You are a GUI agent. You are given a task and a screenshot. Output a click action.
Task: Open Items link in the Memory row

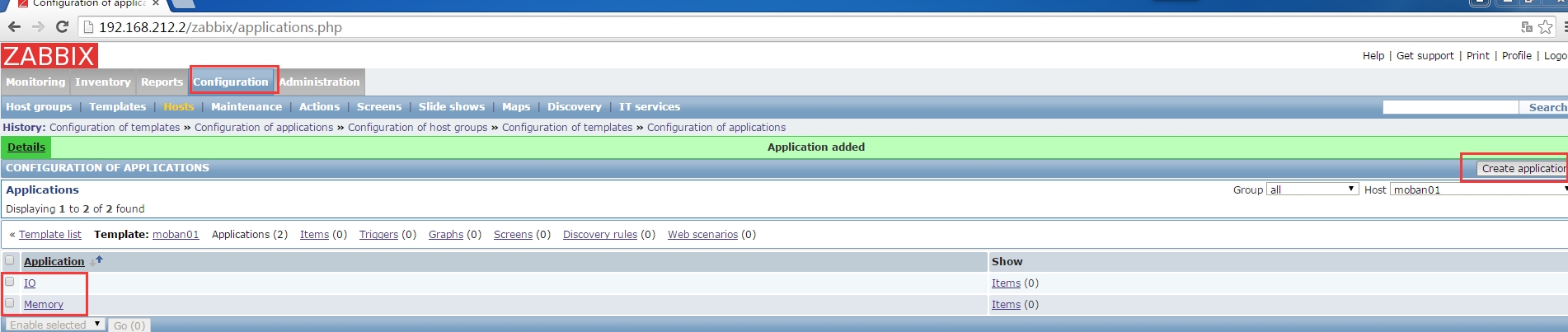1006,304
